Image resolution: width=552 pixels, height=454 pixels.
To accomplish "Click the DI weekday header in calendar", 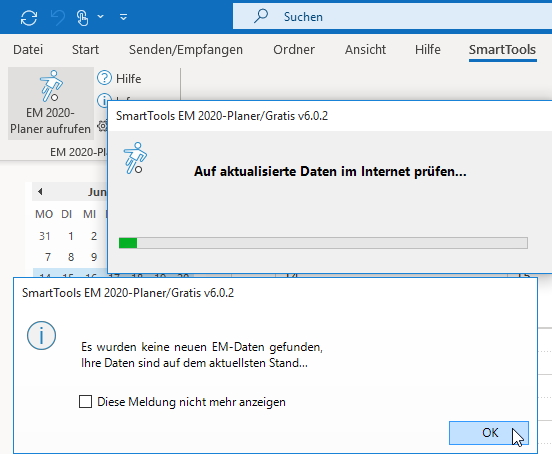I will point(67,214).
